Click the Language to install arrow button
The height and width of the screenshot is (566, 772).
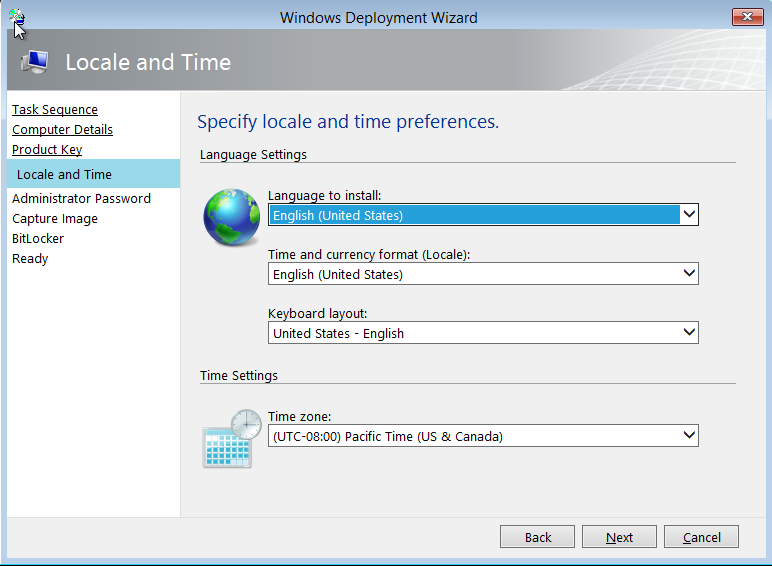tap(689, 215)
